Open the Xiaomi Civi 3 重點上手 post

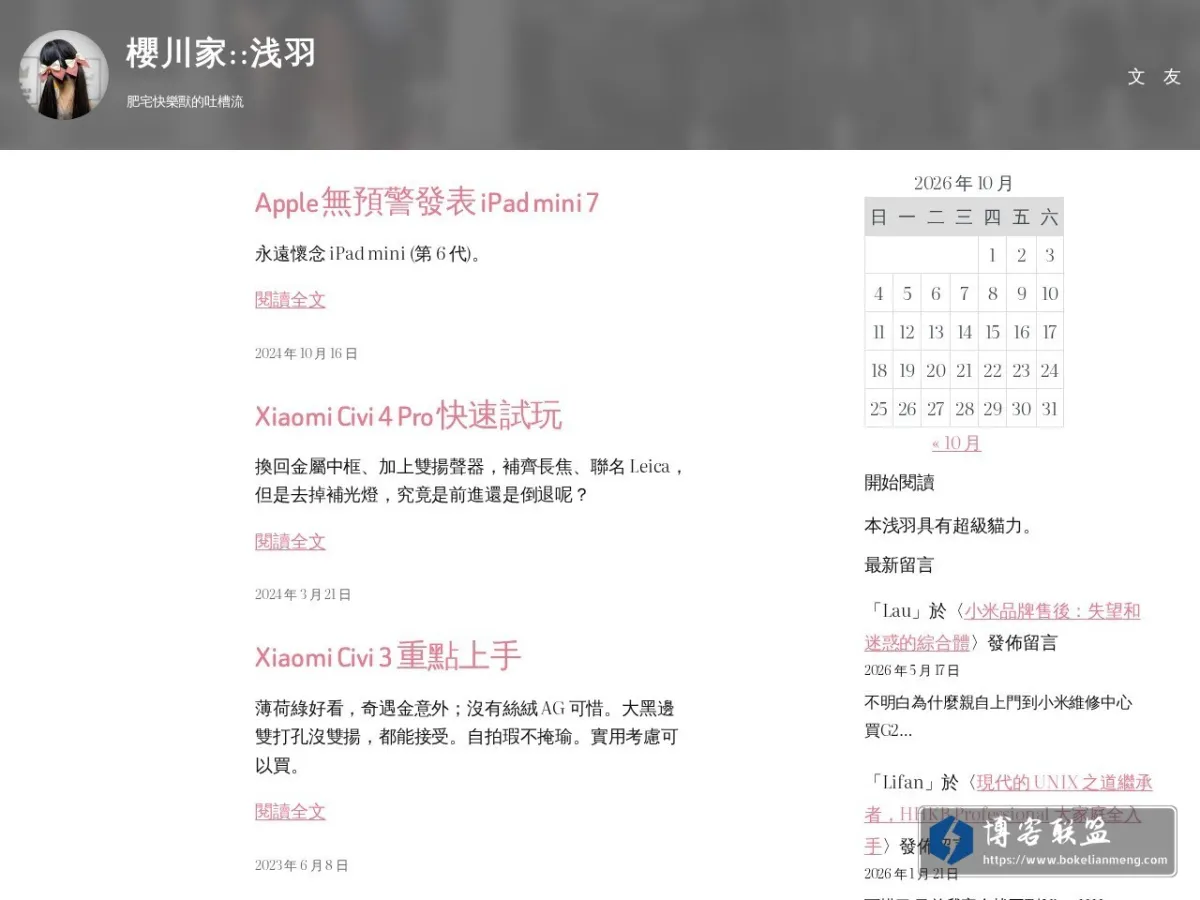(x=388, y=657)
